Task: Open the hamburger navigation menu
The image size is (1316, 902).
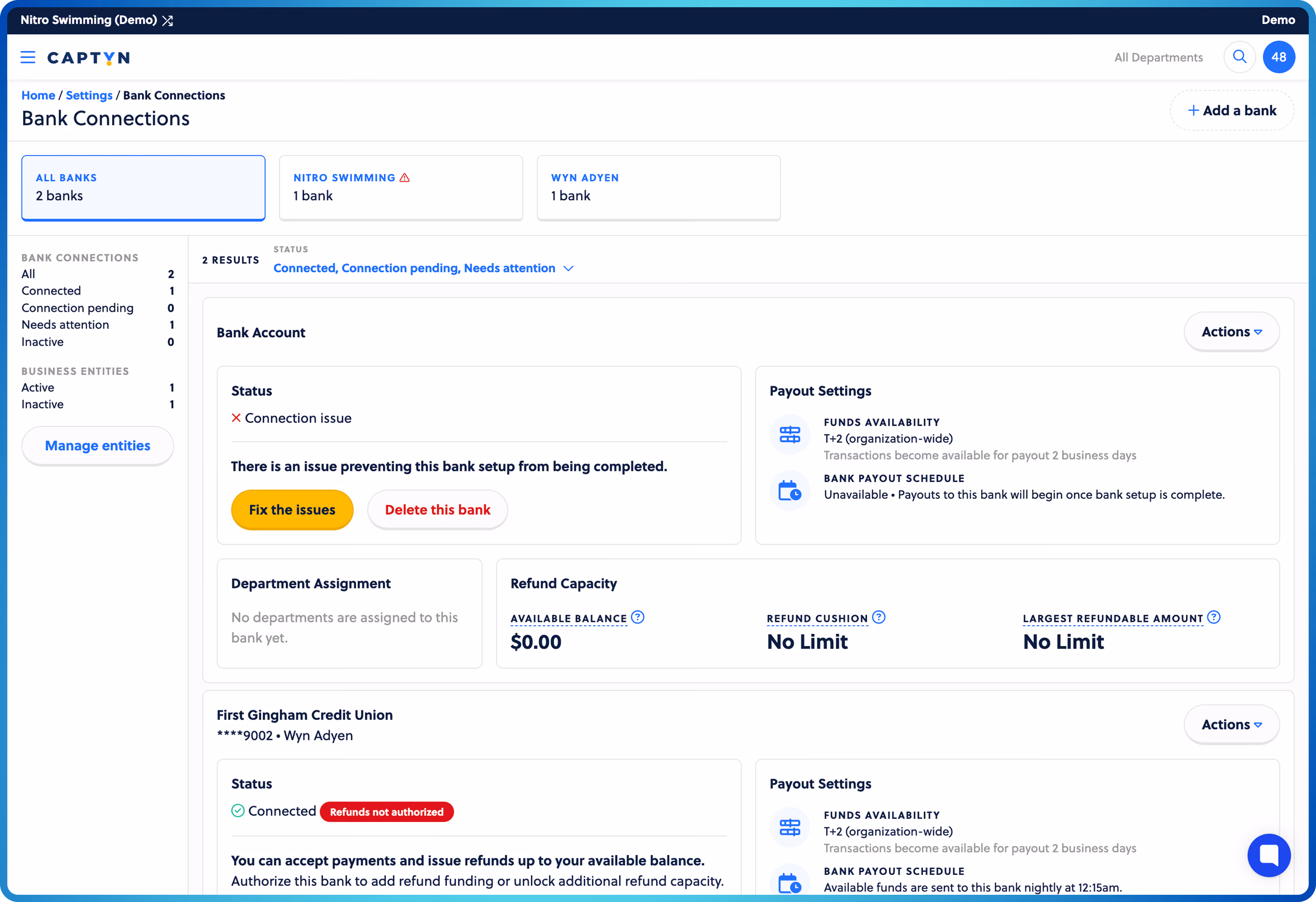Action: tap(28, 57)
